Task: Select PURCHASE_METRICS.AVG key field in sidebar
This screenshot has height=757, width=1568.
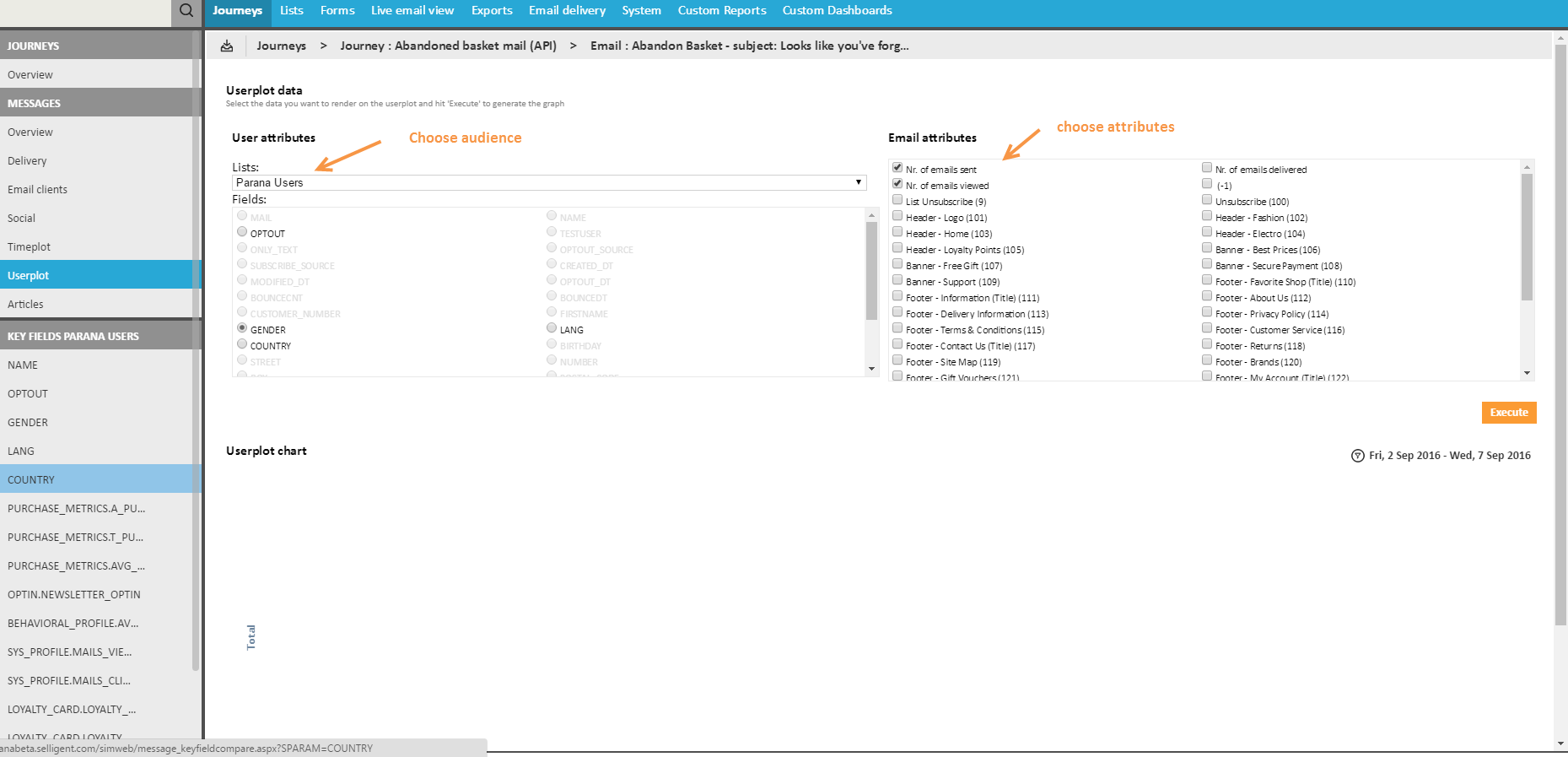Action: 76,566
